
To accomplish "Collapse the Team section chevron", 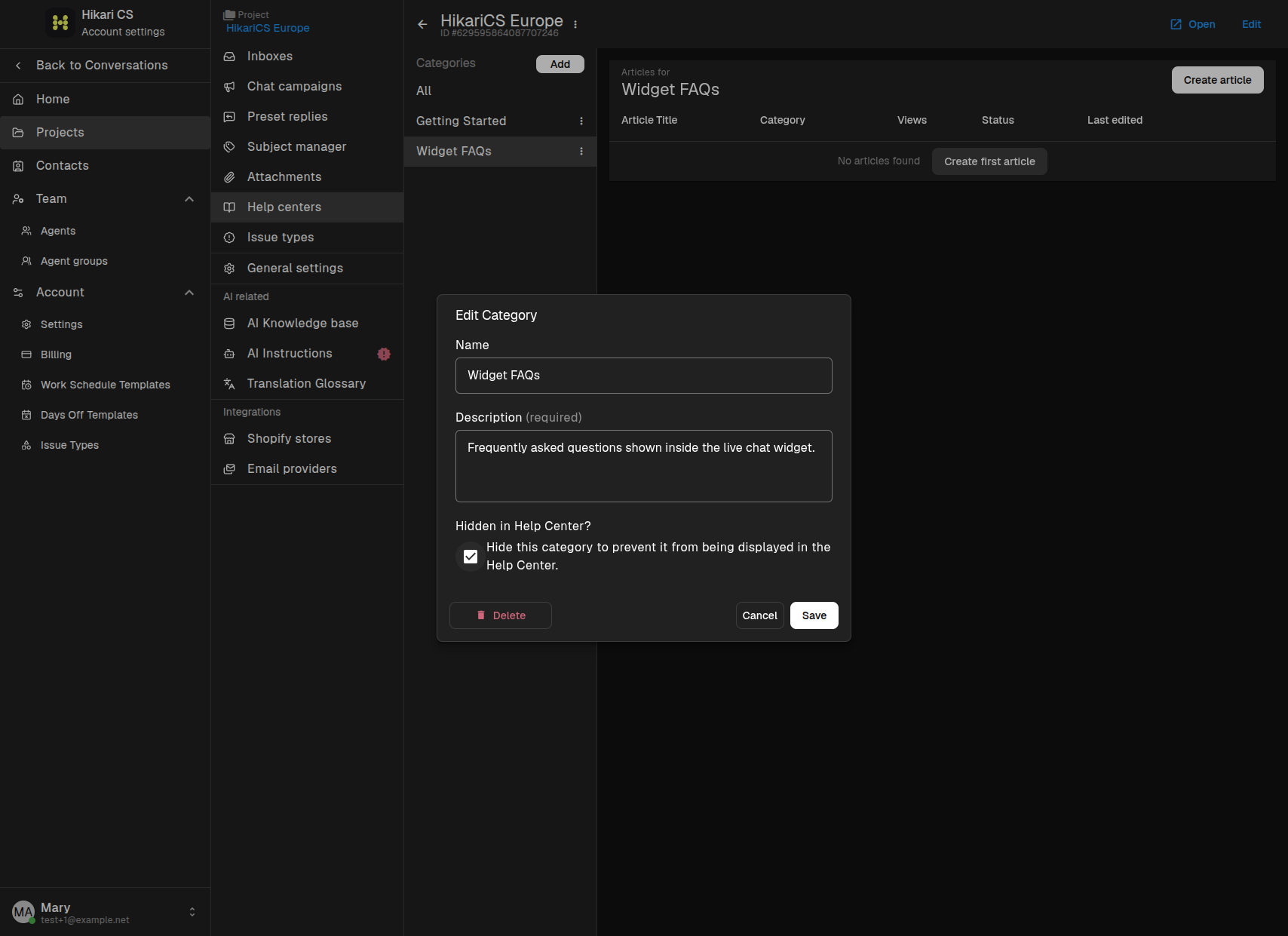I will click(189, 199).
